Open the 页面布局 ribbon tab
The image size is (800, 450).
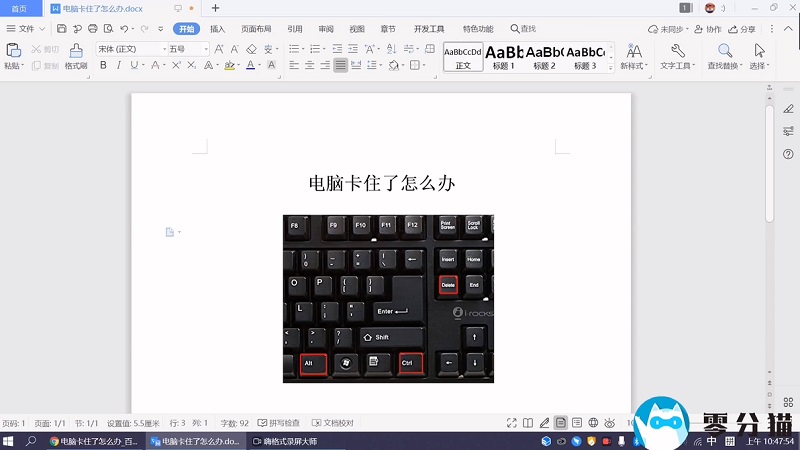(256, 29)
